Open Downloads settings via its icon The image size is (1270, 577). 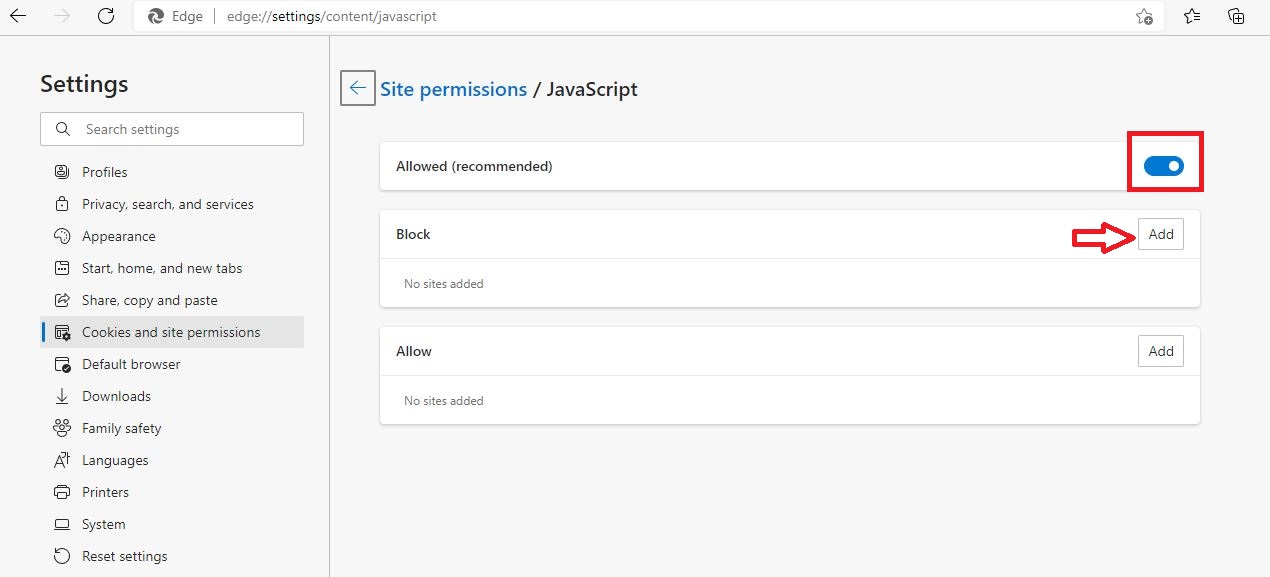pos(63,395)
